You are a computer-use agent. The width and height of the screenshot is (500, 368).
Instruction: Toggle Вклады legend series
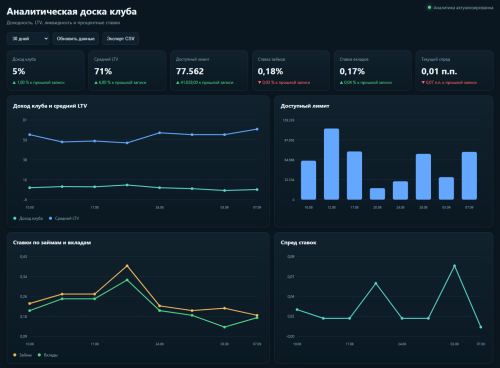tap(48, 355)
